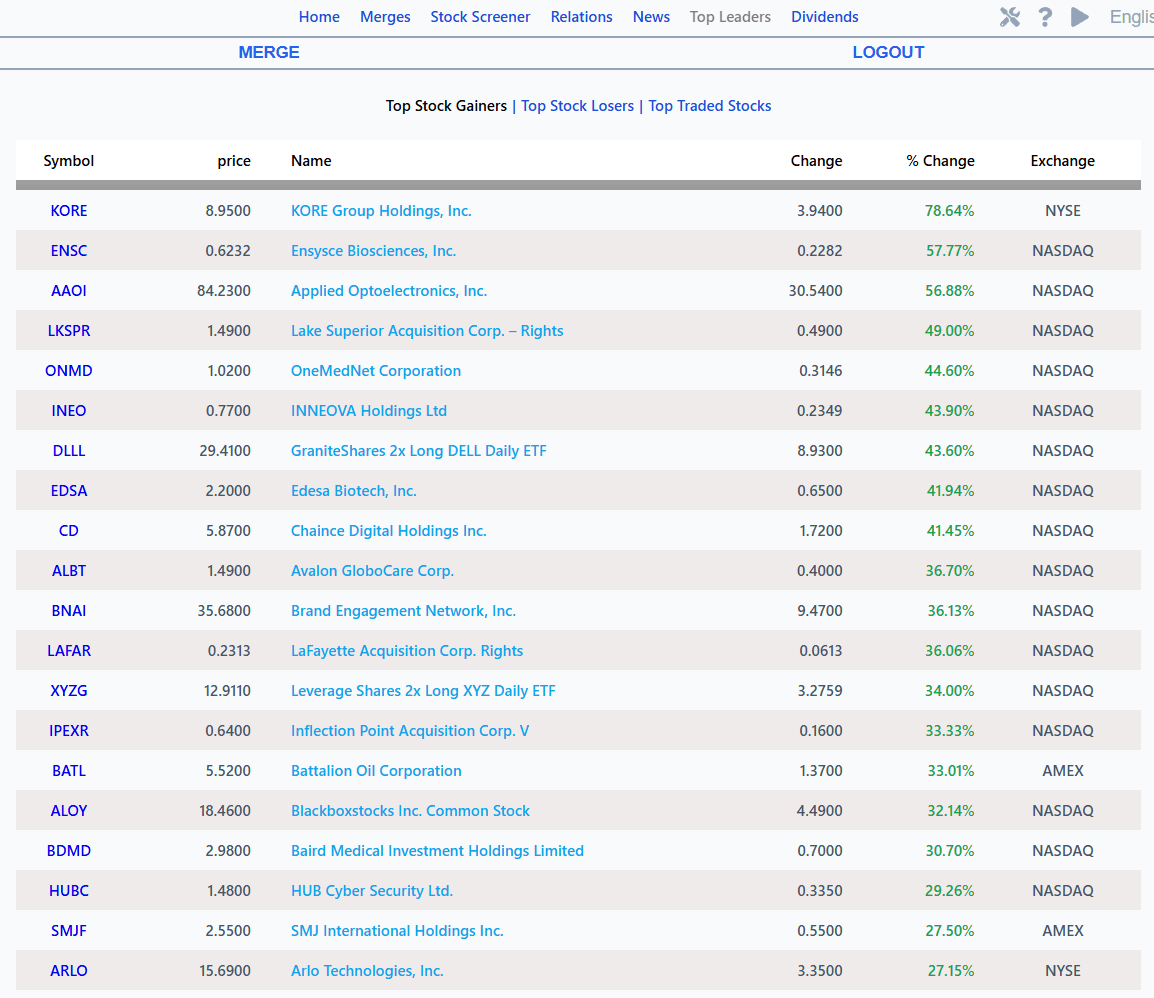This screenshot has height=998, width=1154.
Task: Click the LOGOUT button
Action: tap(888, 53)
